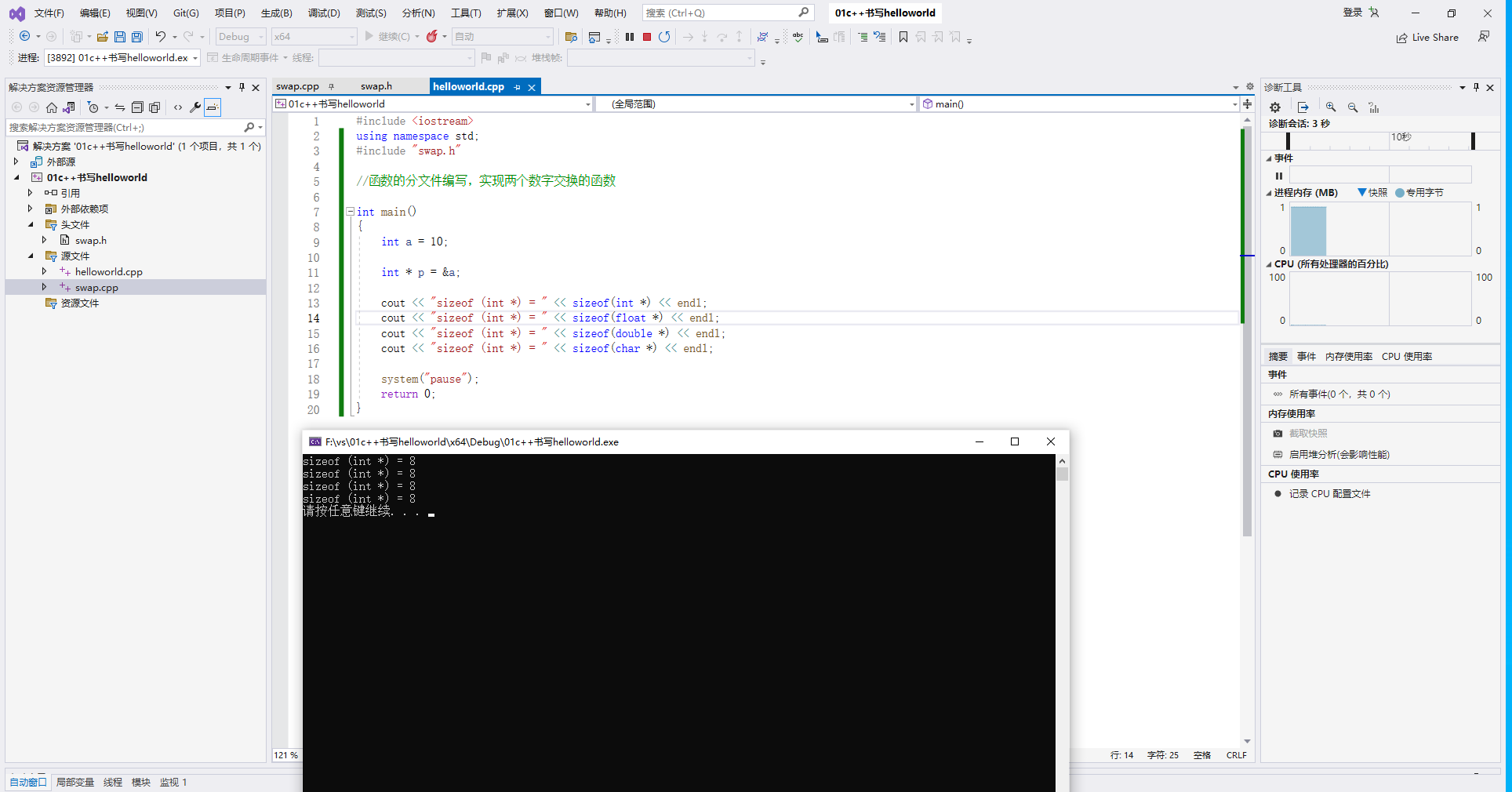The image size is (1512, 792).
Task: Click Pending Changes Filter clock icon
Action: [x=93, y=107]
